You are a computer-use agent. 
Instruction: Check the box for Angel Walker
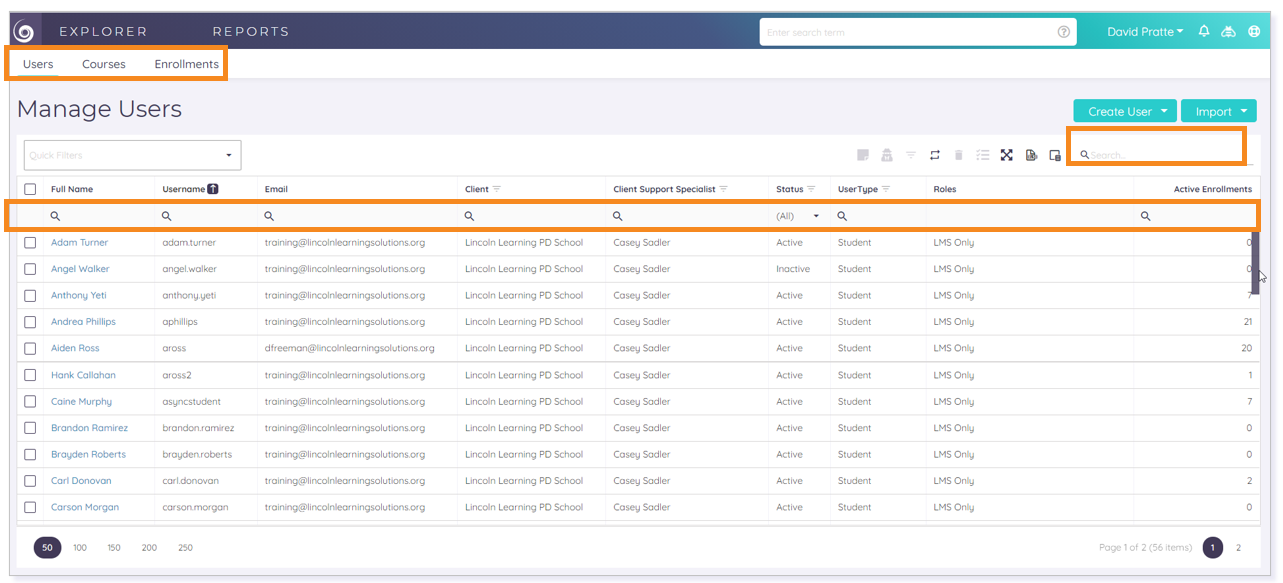(x=30, y=269)
